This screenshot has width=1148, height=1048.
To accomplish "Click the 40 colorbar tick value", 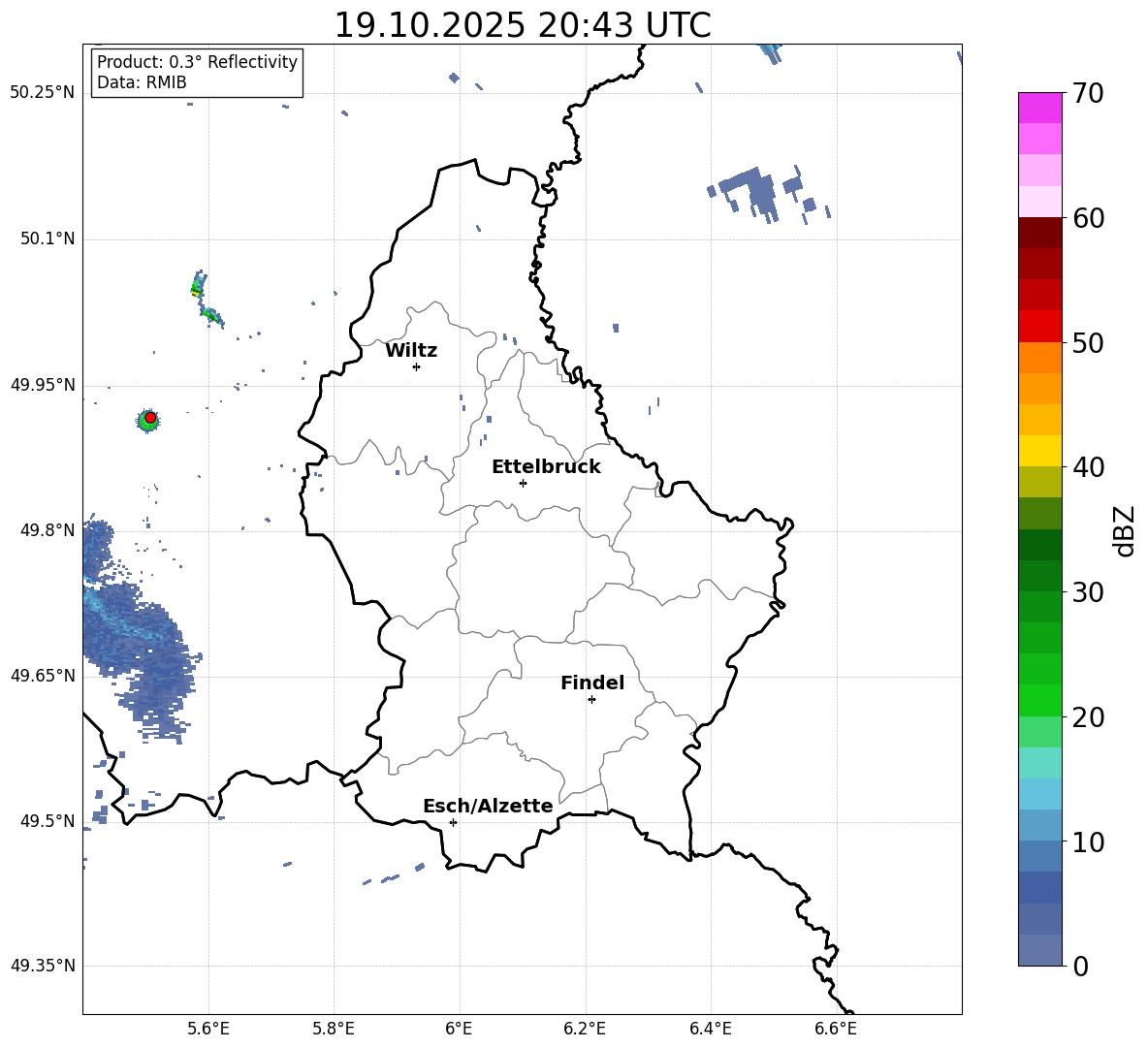I will click(1088, 467).
